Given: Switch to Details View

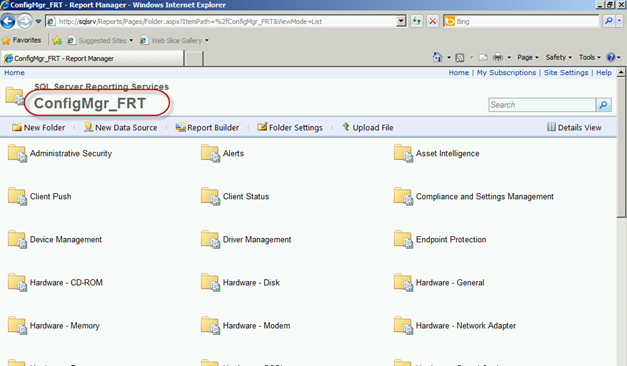Looking at the screenshot, I should [574, 128].
